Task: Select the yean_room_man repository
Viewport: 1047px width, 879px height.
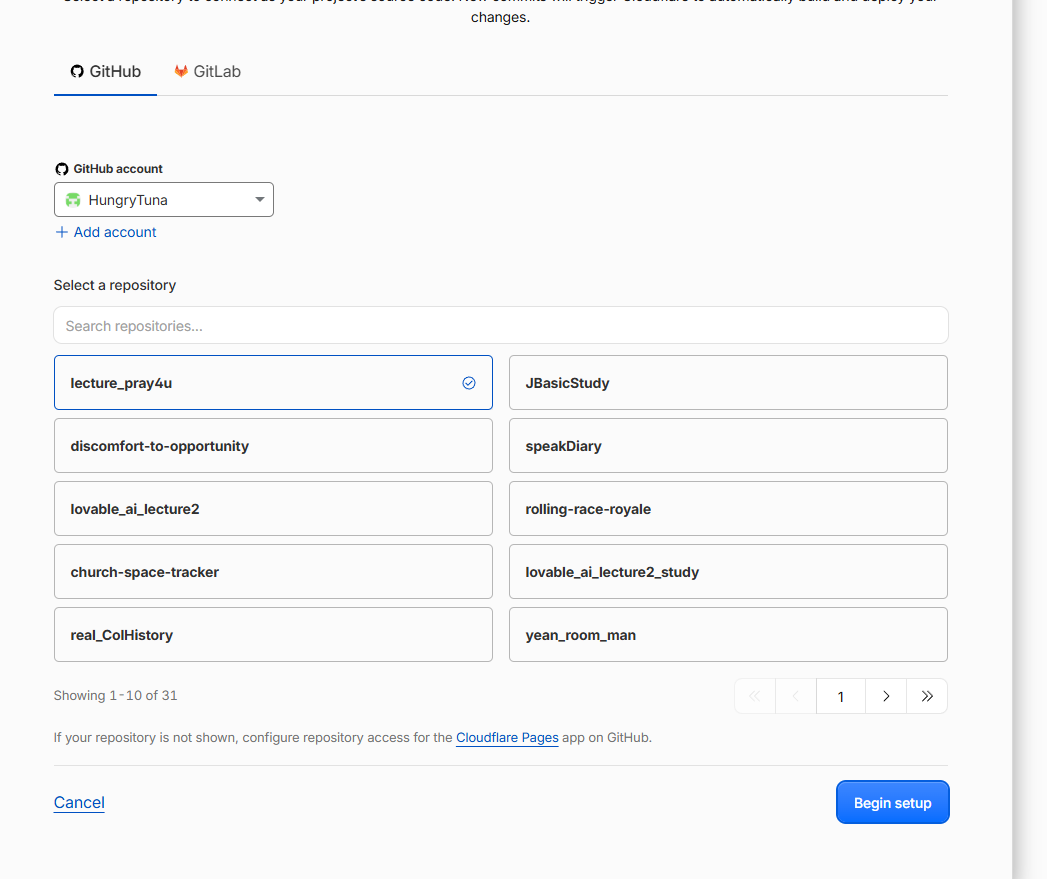Action: click(x=728, y=635)
